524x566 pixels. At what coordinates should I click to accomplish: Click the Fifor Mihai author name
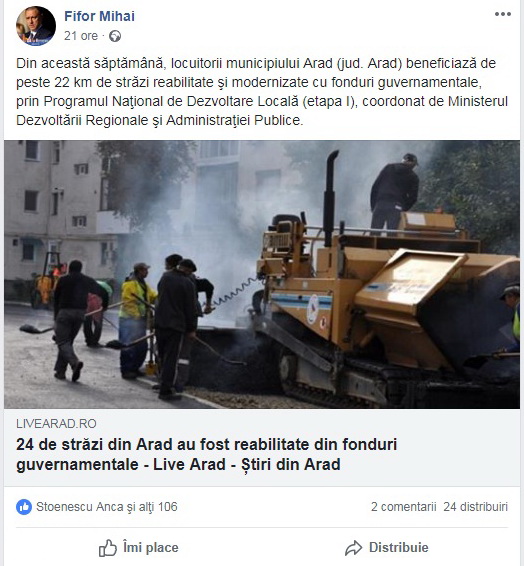[x=99, y=16]
